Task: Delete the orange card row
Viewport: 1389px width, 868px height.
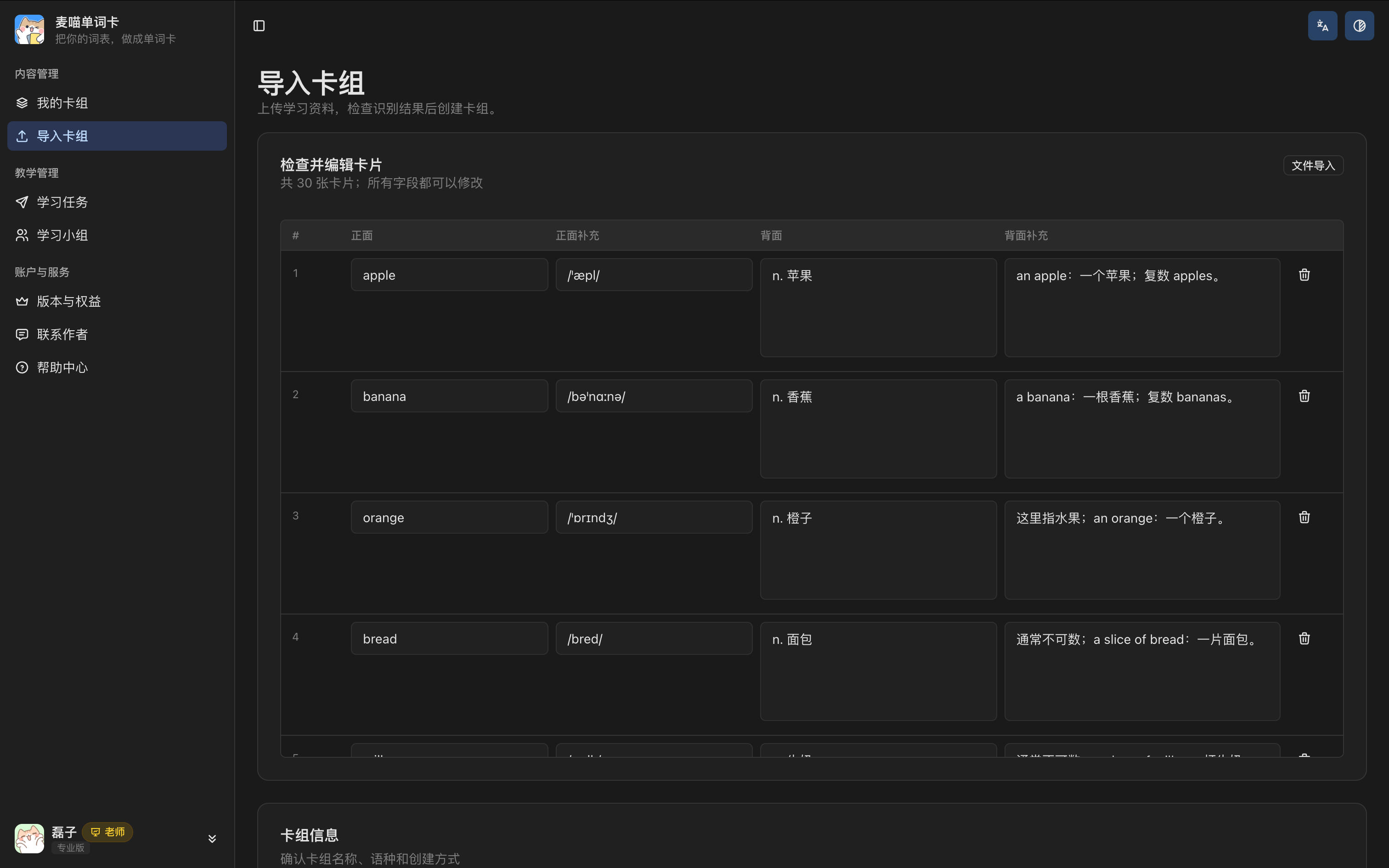Action: (x=1304, y=517)
